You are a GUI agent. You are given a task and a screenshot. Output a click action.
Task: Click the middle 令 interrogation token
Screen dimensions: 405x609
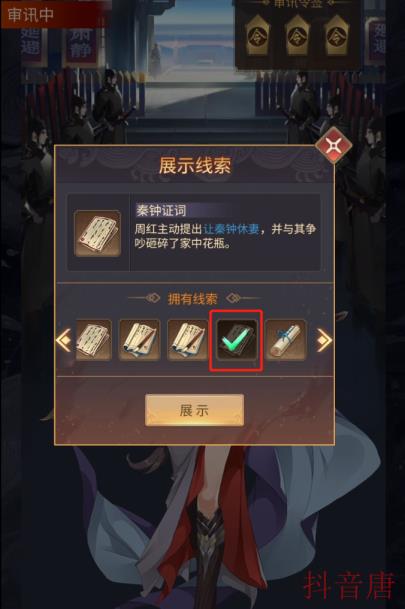[297, 36]
